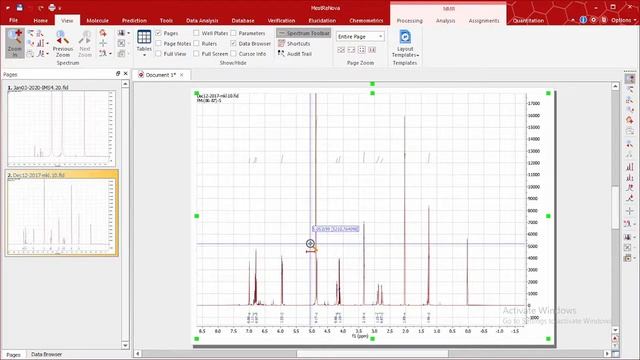
Task: Collapse the ribbon with the up chevron
Action: tap(573, 20)
